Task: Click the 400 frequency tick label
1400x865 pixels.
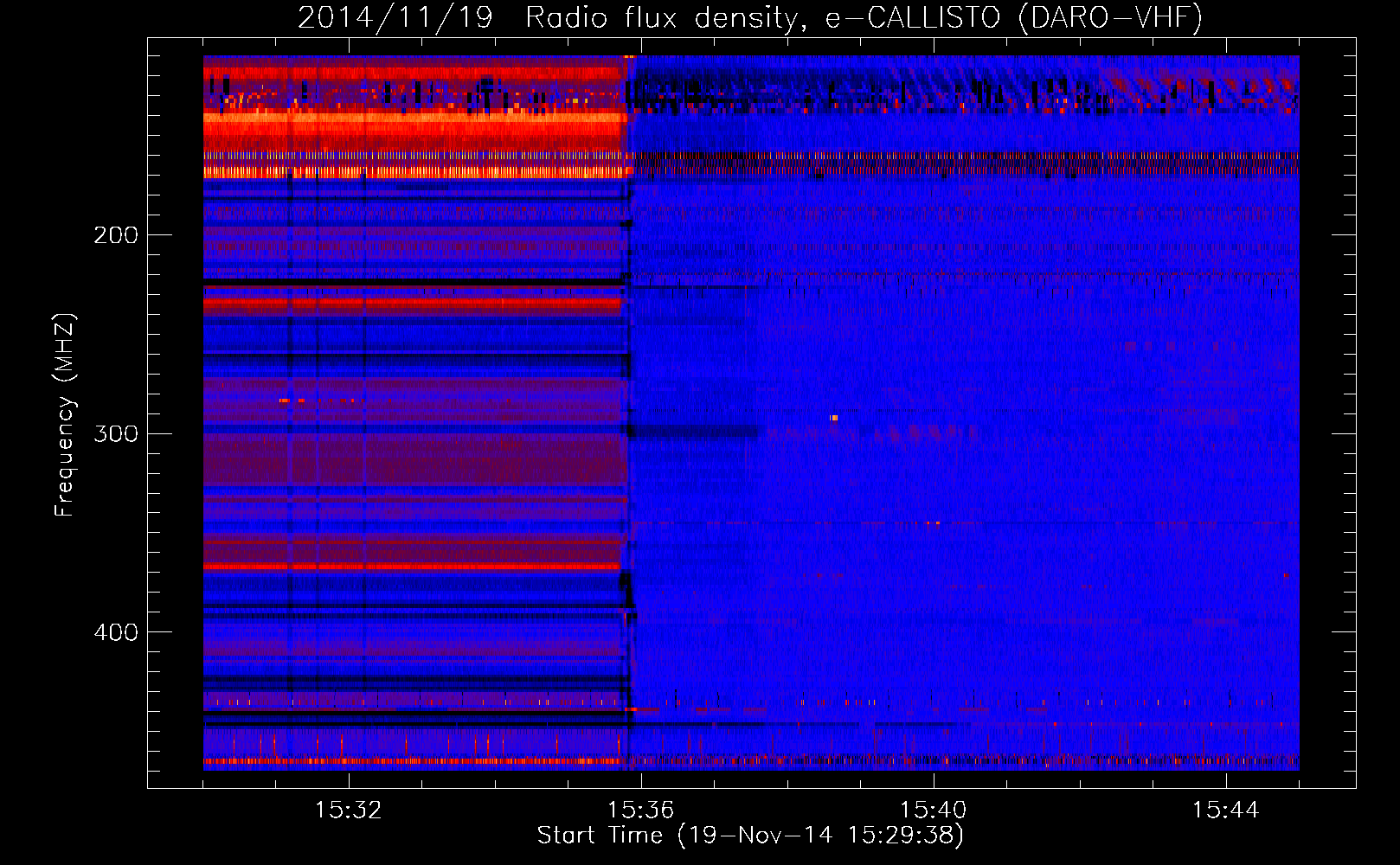Action: 116,632
